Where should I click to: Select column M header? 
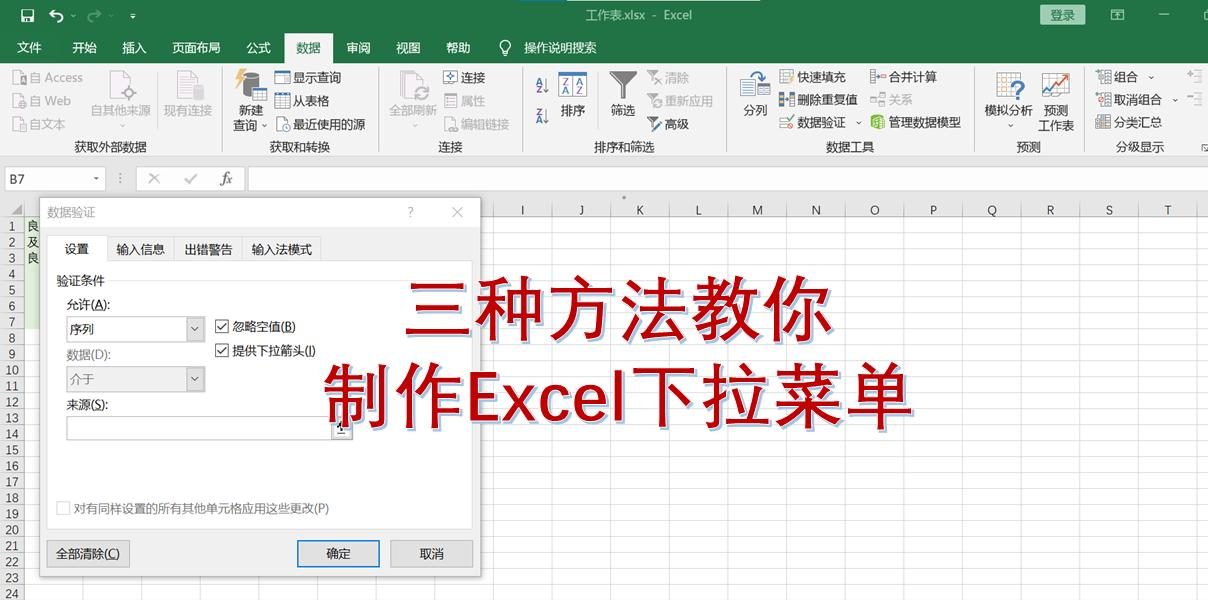pyautogui.click(x=757, y=210)
